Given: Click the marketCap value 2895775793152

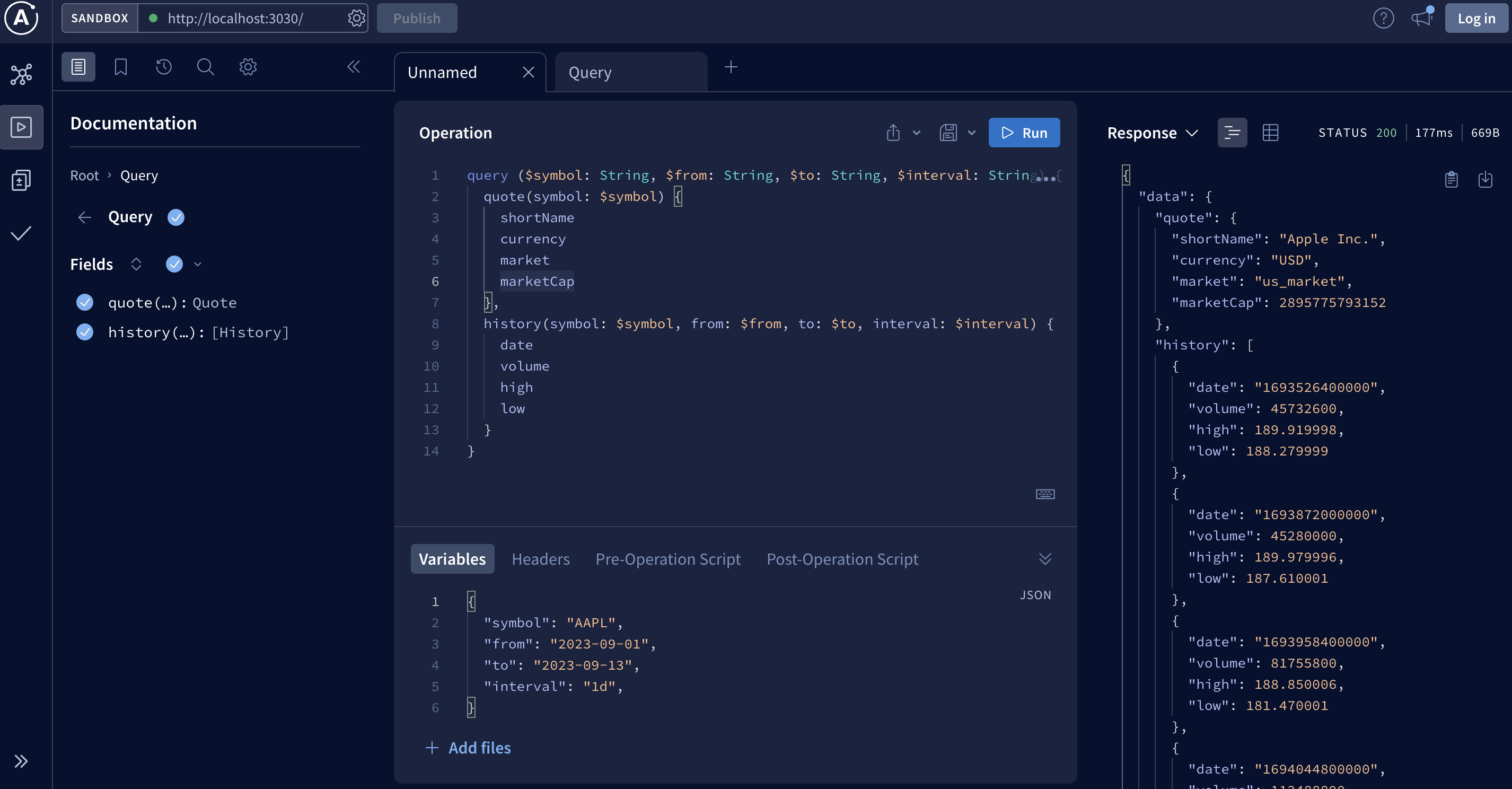Looking at the screenshot, I should pos(1332,302).
